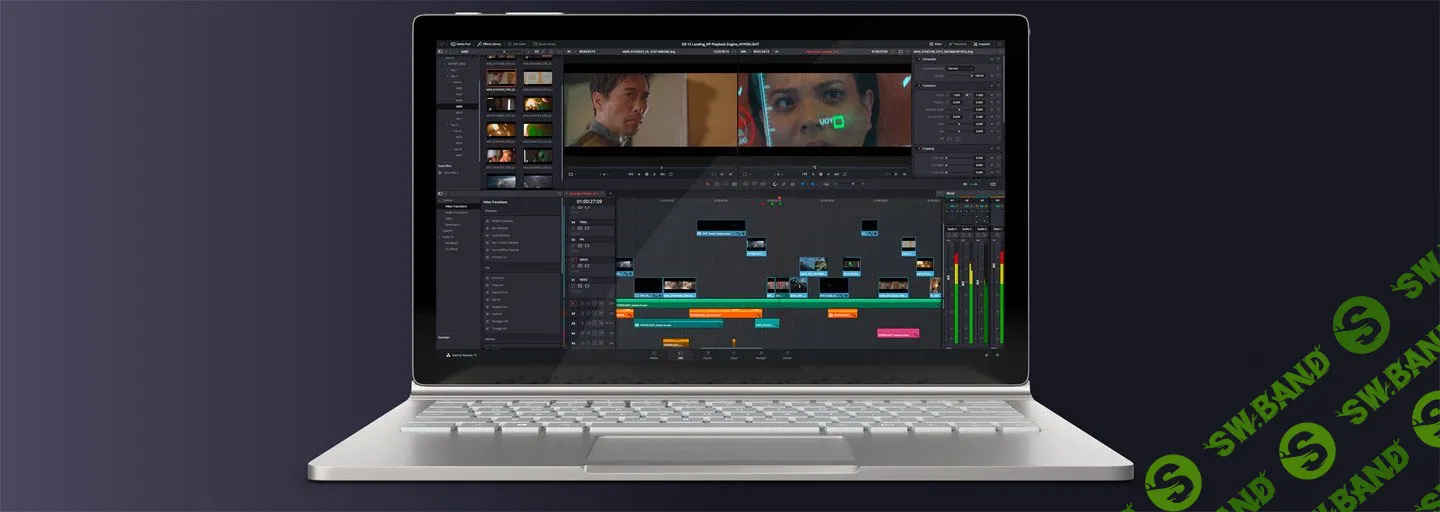Select the red Selection Mode arrow tool

click(x=708, y=184)
